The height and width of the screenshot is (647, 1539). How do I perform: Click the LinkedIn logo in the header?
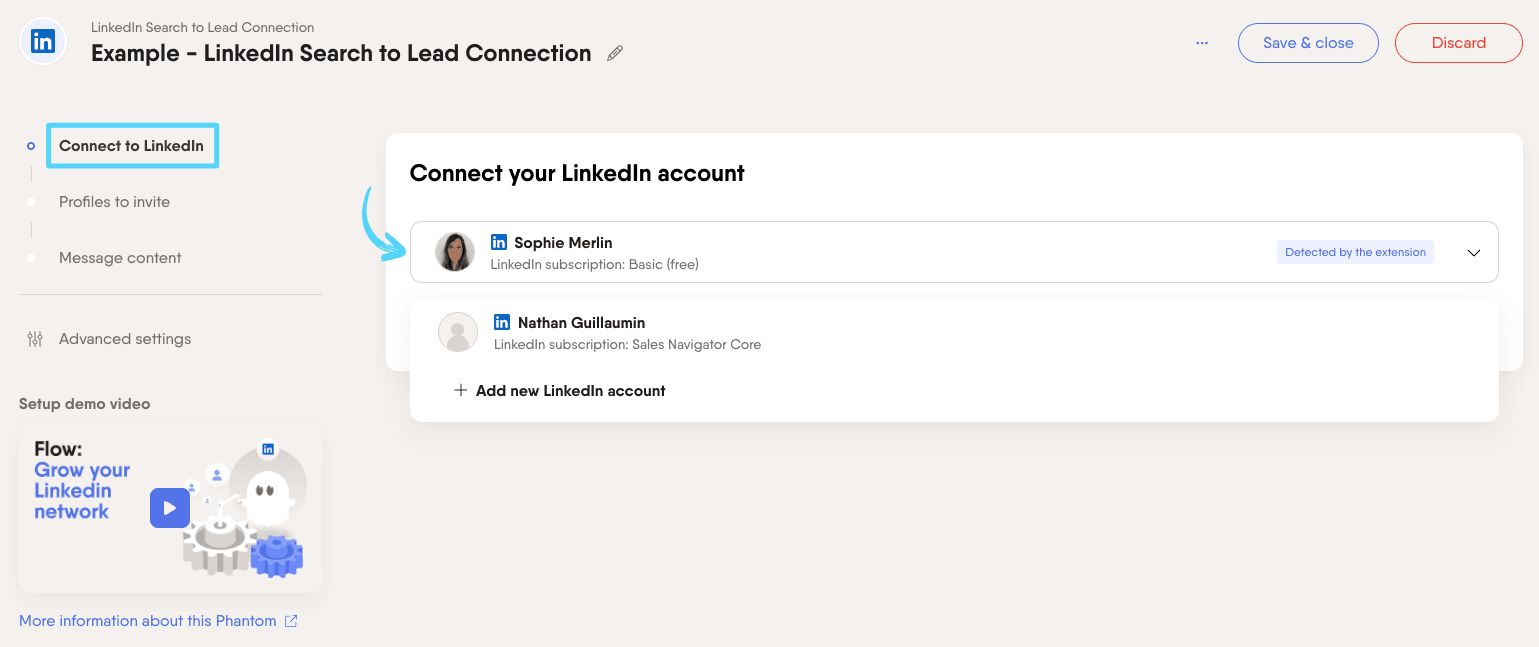click(43, 42)
